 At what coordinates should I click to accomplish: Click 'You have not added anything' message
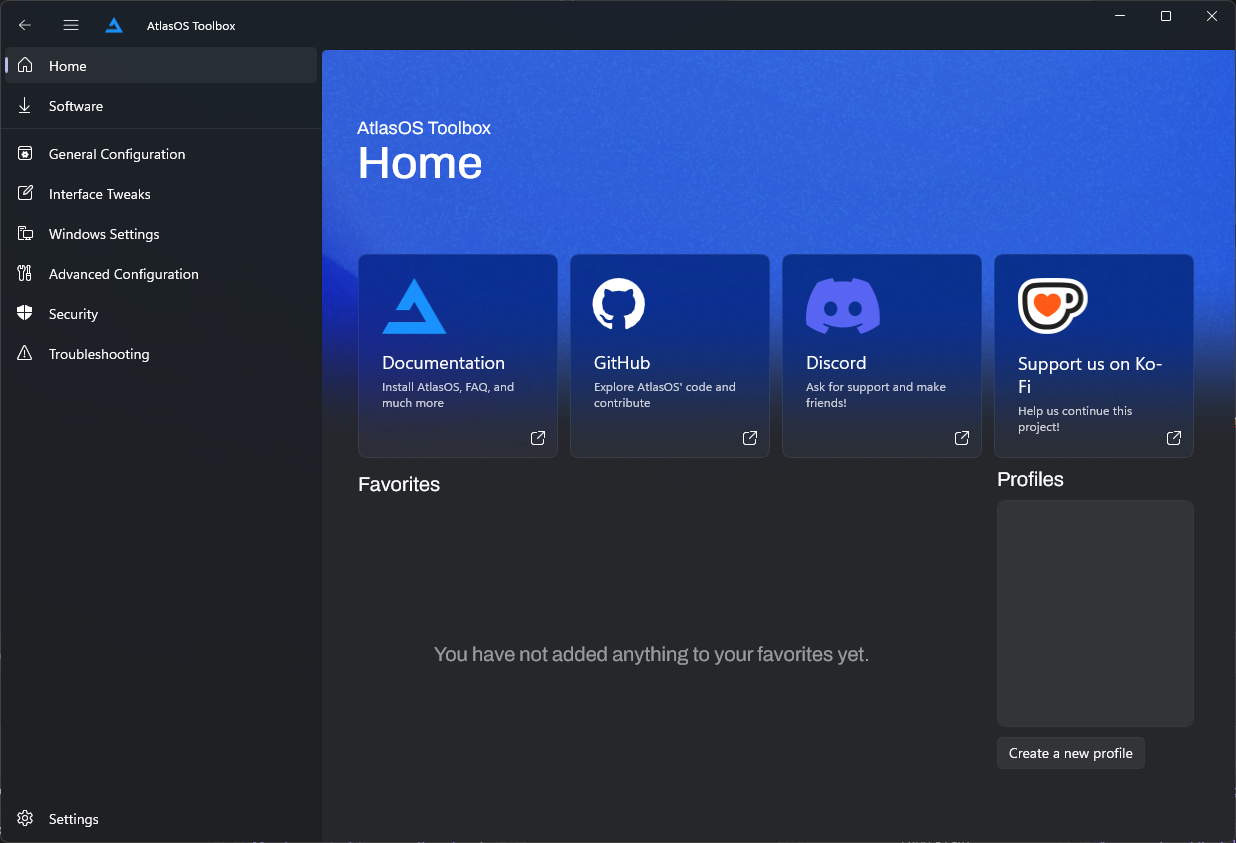[x=651, y=654]
